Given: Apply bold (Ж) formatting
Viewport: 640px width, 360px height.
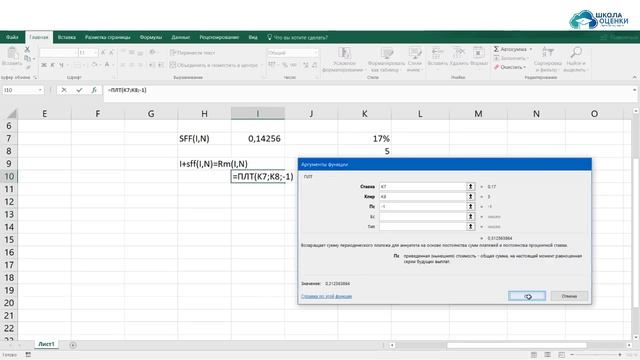Looking at the screenshot, I should tap(44, 65).
